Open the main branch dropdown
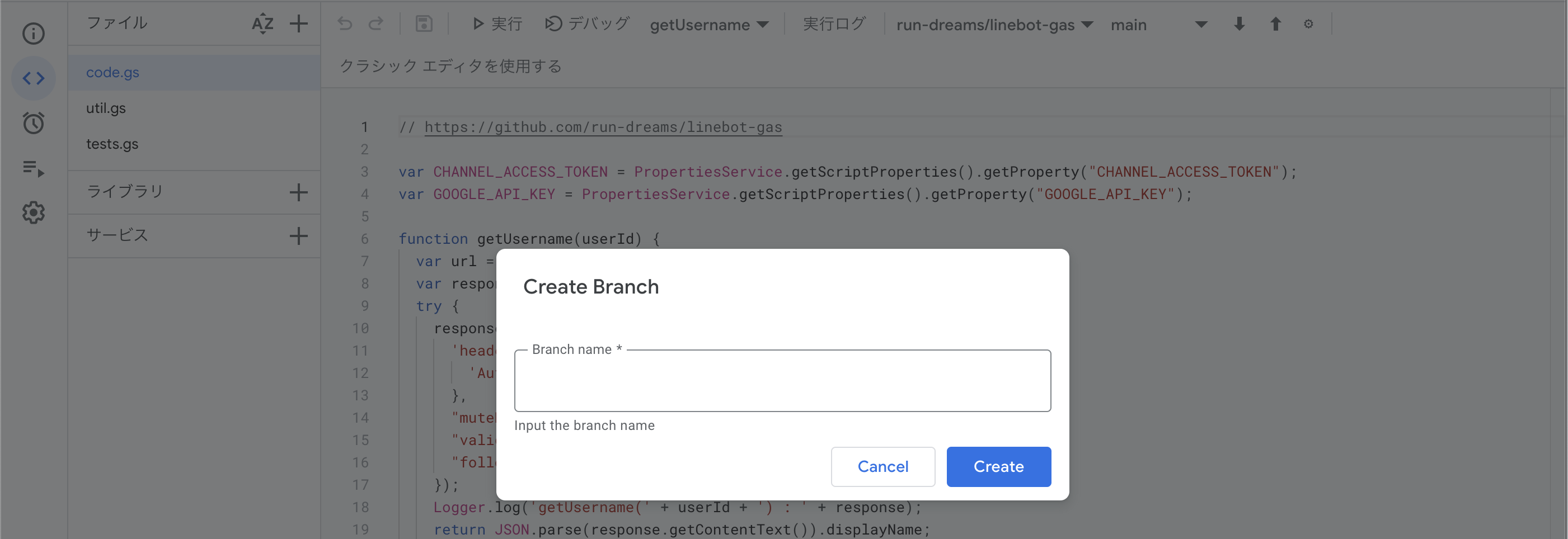This screenshot has width=1568, height=539. (1158, 25)
